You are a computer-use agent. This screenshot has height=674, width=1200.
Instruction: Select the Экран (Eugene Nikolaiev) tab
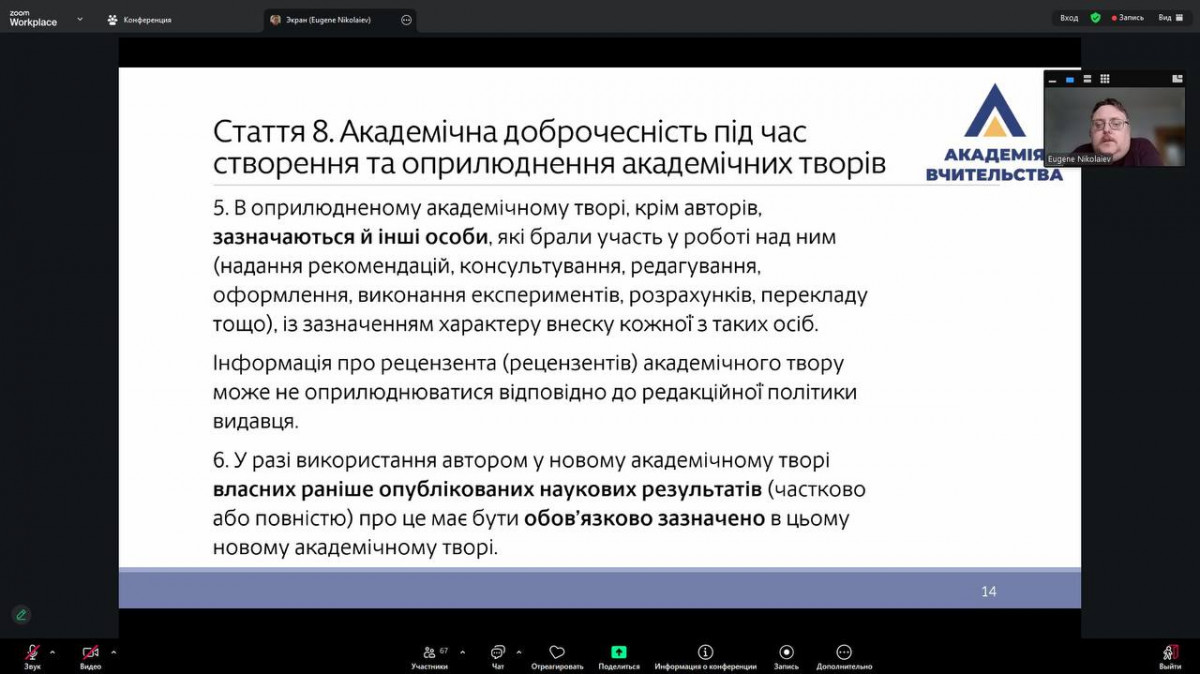coord(333,19)
